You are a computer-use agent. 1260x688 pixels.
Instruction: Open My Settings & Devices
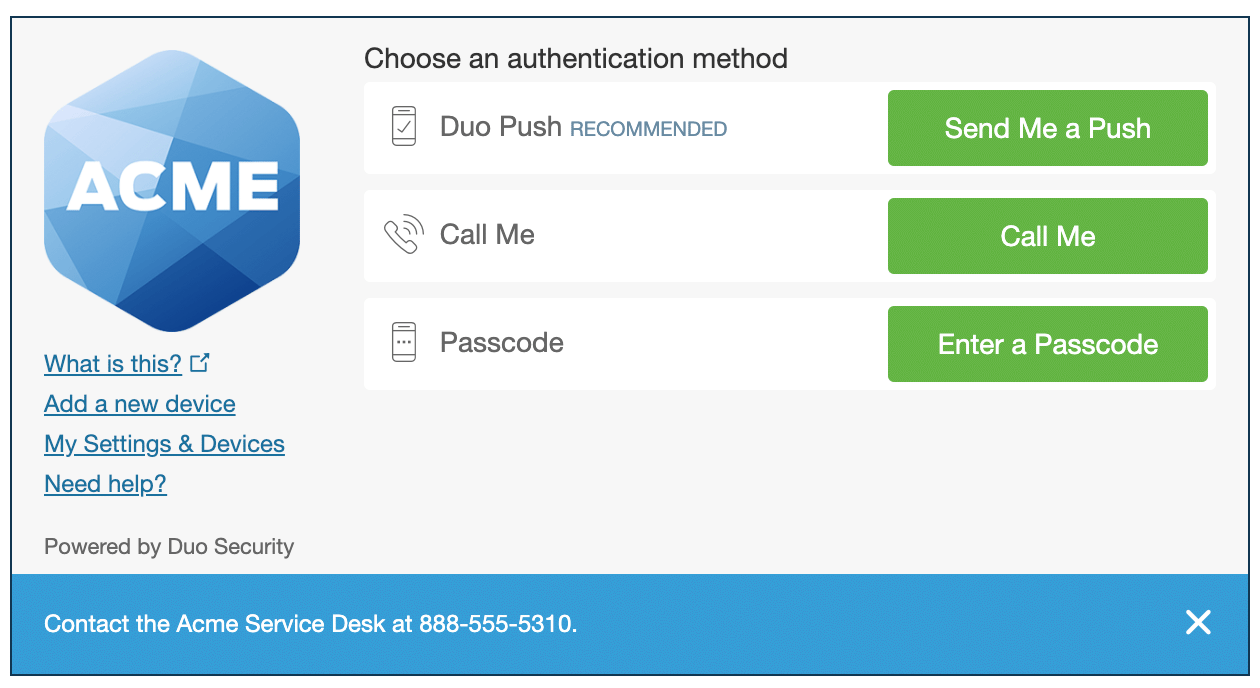164,444
